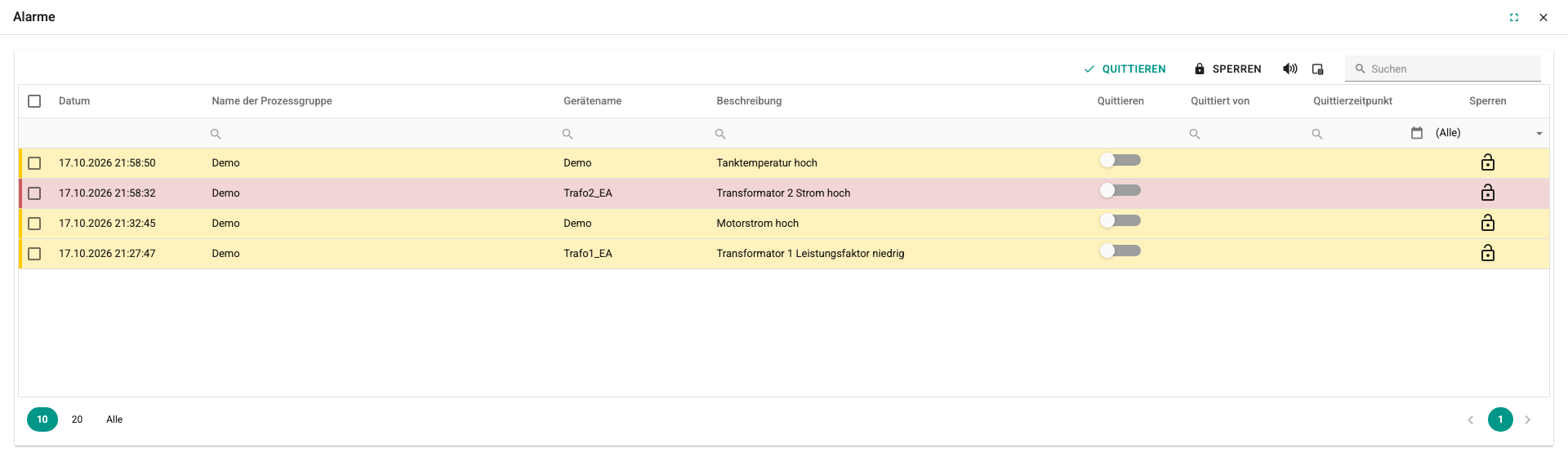Go to the next page arrow
Image resolution: width=1568 pixels, height=457 pixels.
(1528, 419)
